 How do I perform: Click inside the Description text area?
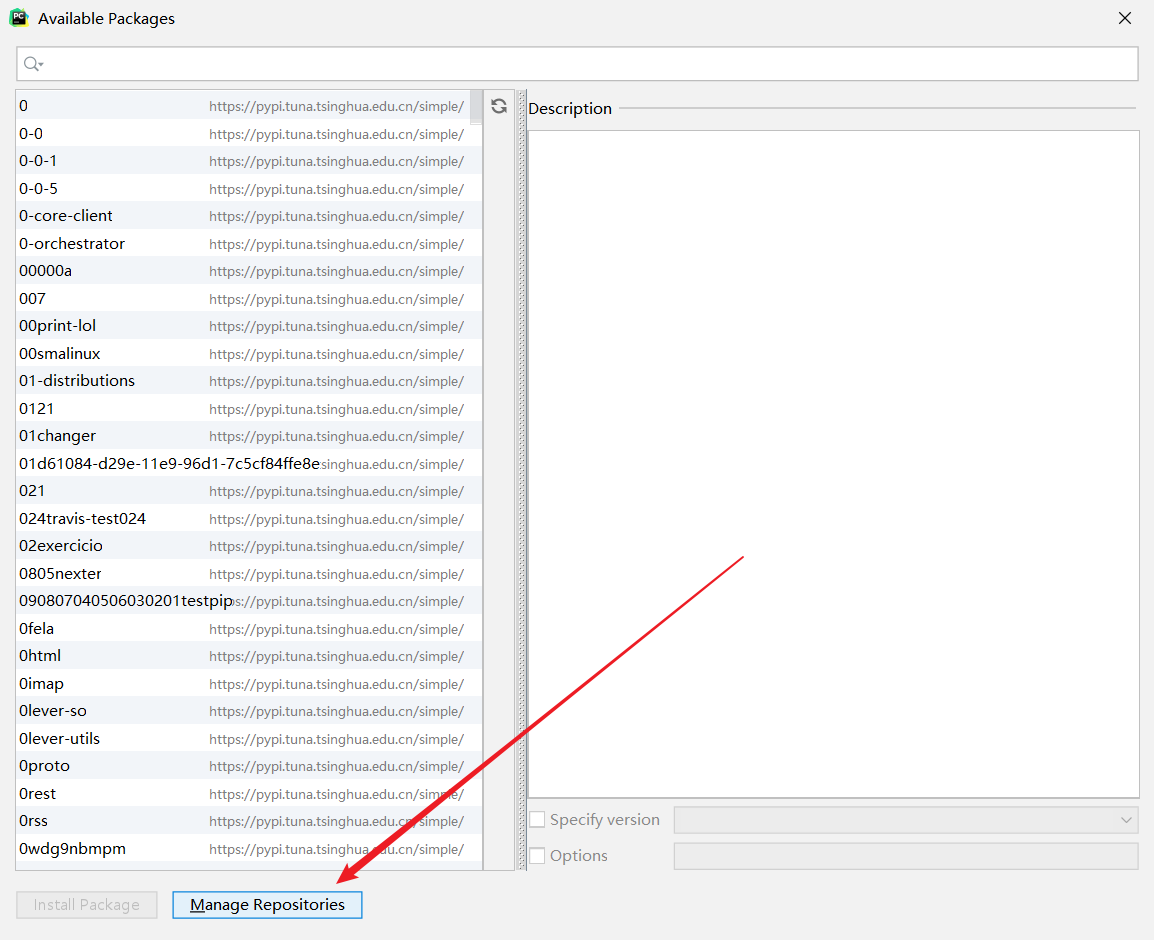coord(833,464)
